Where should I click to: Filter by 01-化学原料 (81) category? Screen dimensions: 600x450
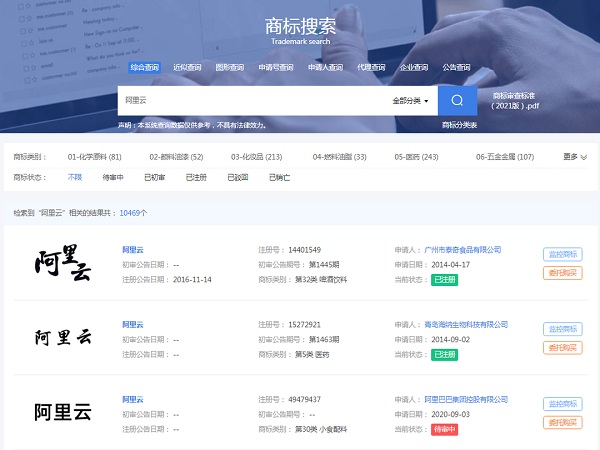[x=95, y=157]
